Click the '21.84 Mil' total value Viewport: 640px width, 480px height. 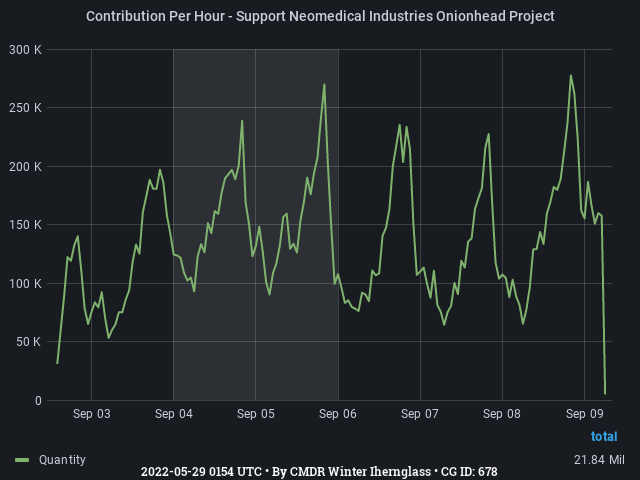pyautogui.click(x=599, y=460)
